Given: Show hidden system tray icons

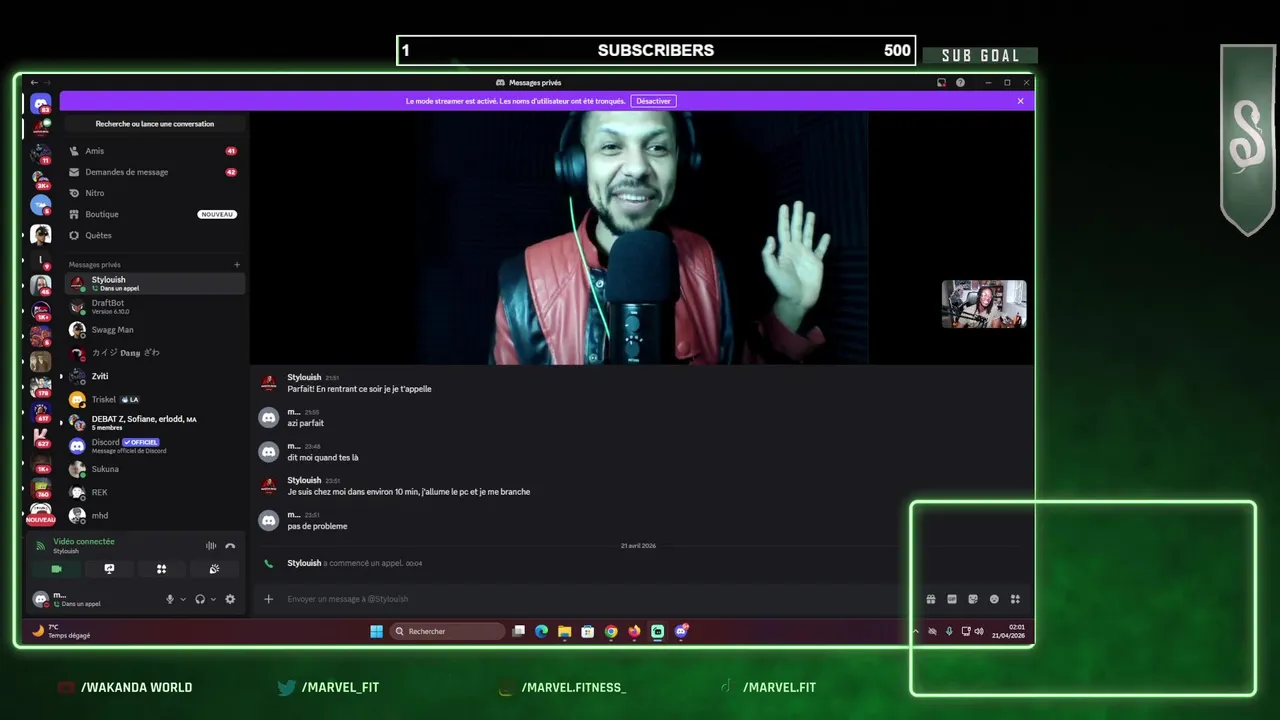Looking at the screenshot, I should pyautogui.click(x=915, y=631).
